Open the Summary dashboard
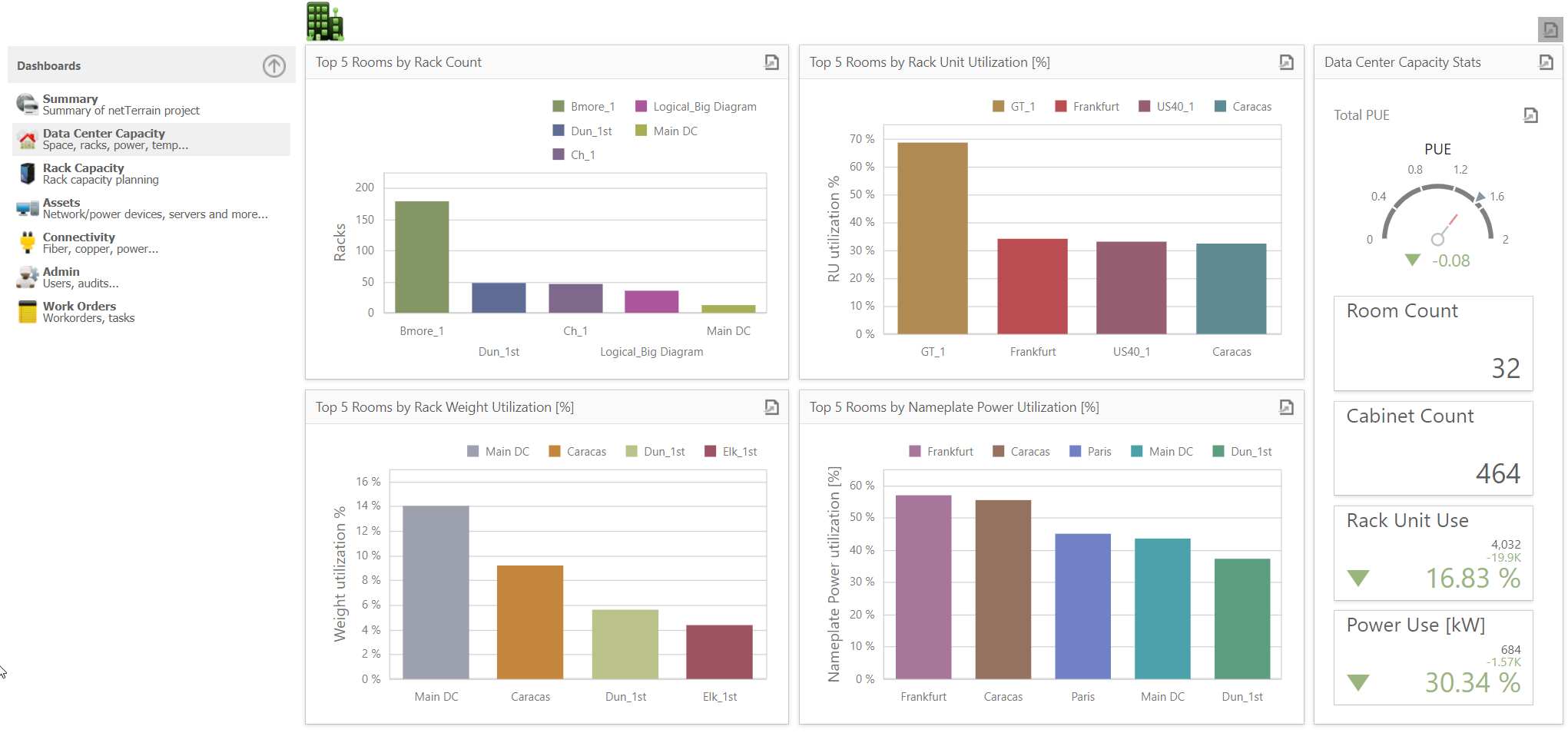This screenshot has height=733, width=1568. coord(71,99)
